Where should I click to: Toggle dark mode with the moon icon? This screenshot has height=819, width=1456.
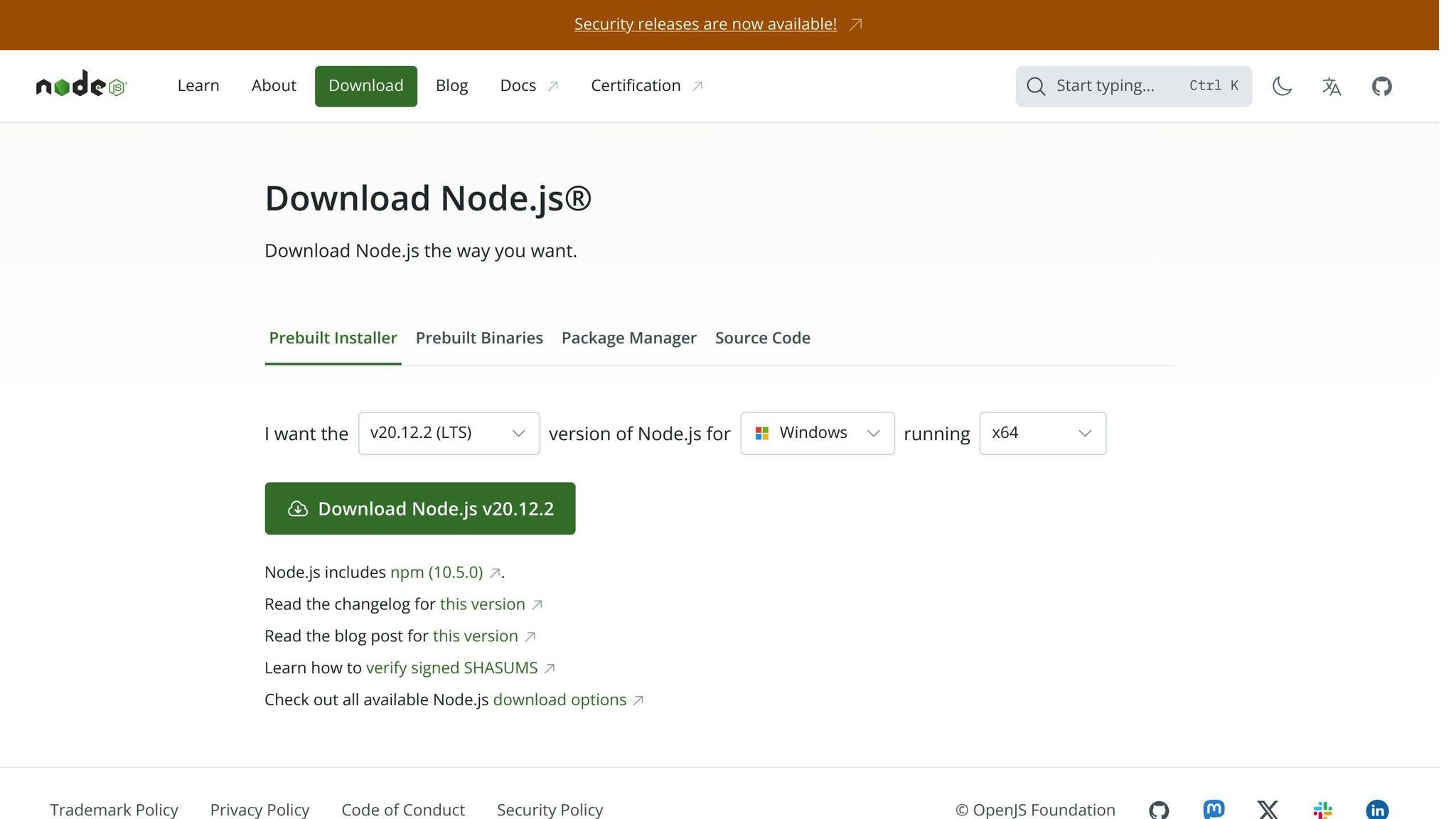pyautogui.click(x=1282, y=86)
